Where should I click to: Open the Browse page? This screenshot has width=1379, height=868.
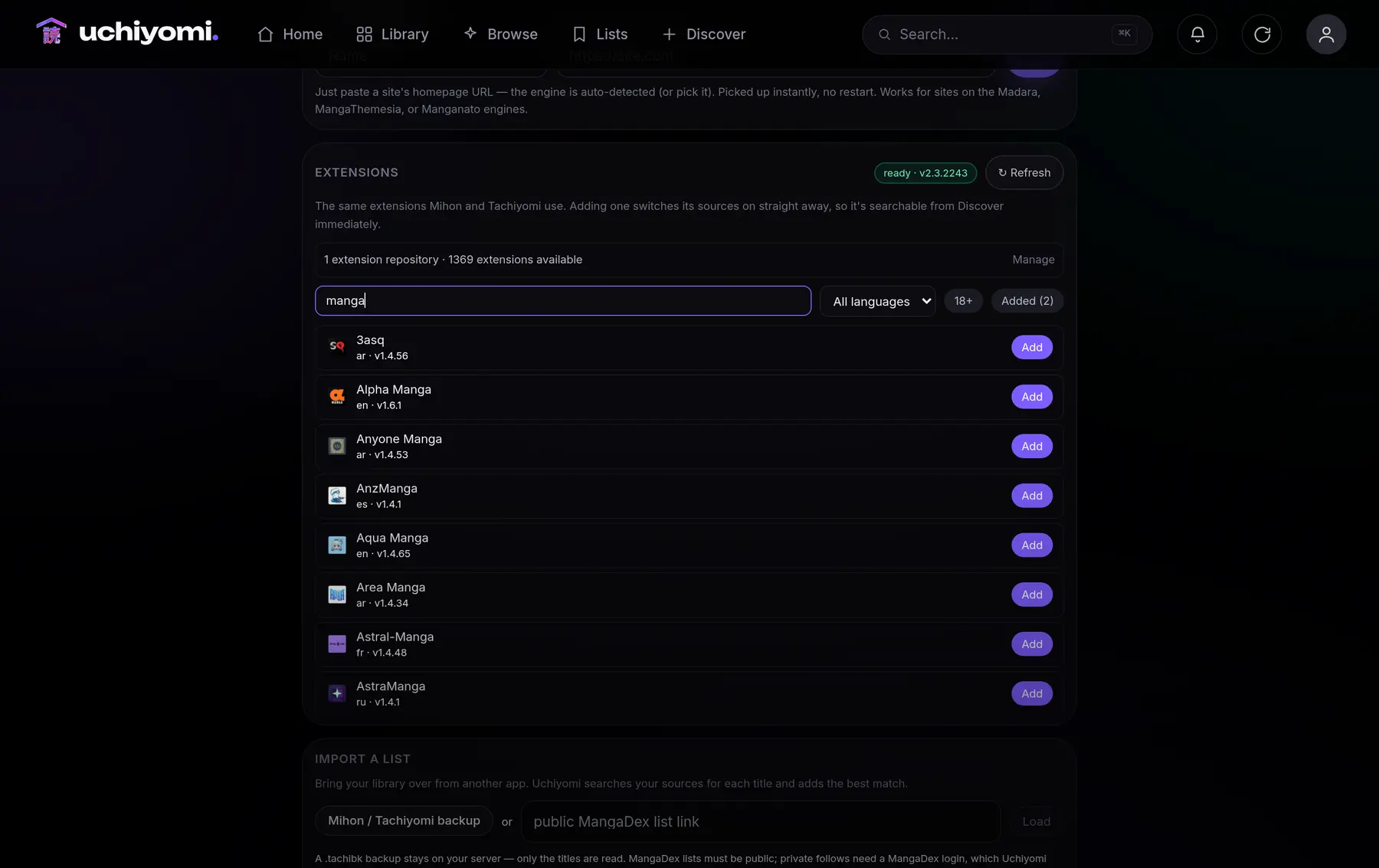tap(500, 34)
